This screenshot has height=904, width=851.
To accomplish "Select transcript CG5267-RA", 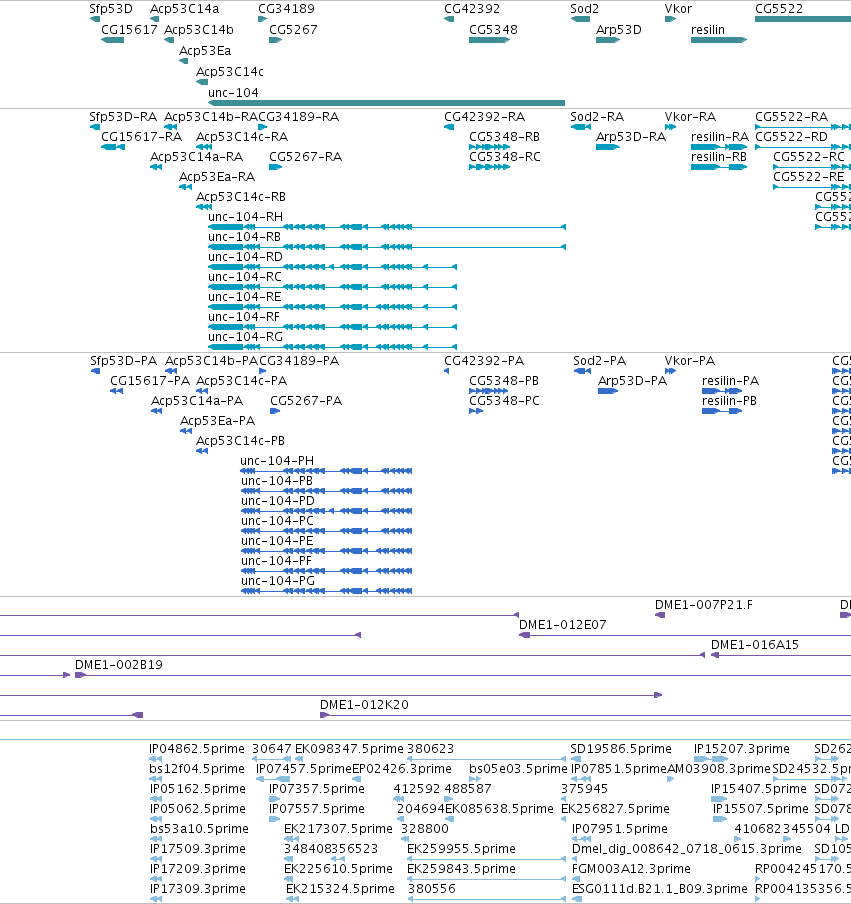I will (276, 167).
